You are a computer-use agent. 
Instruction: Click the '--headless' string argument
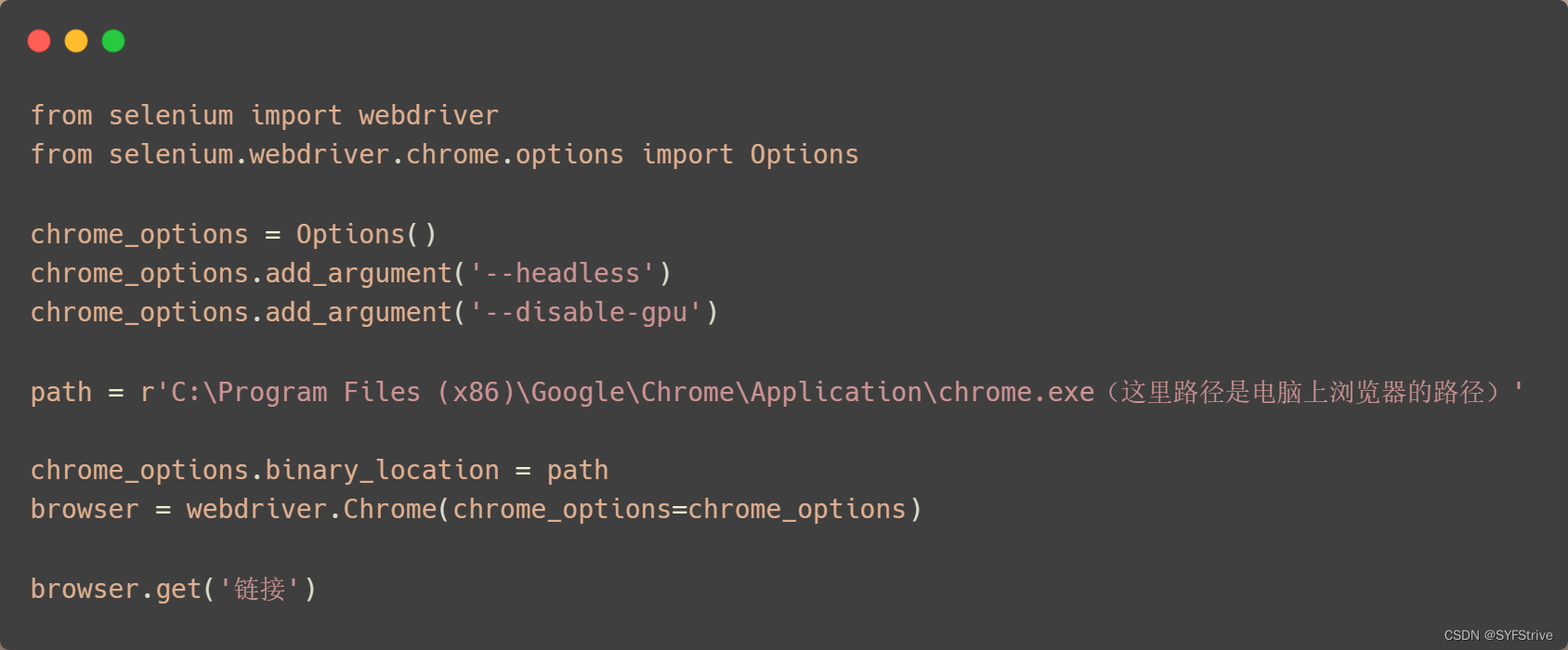[x=562, y=273]
